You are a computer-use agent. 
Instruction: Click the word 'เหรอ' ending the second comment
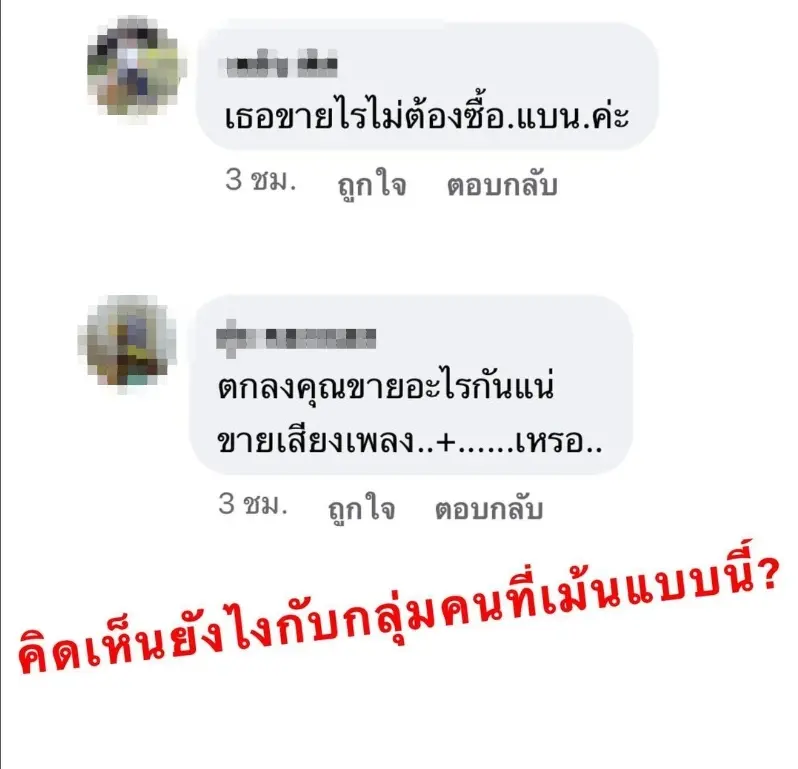click(x=548, y=441)
